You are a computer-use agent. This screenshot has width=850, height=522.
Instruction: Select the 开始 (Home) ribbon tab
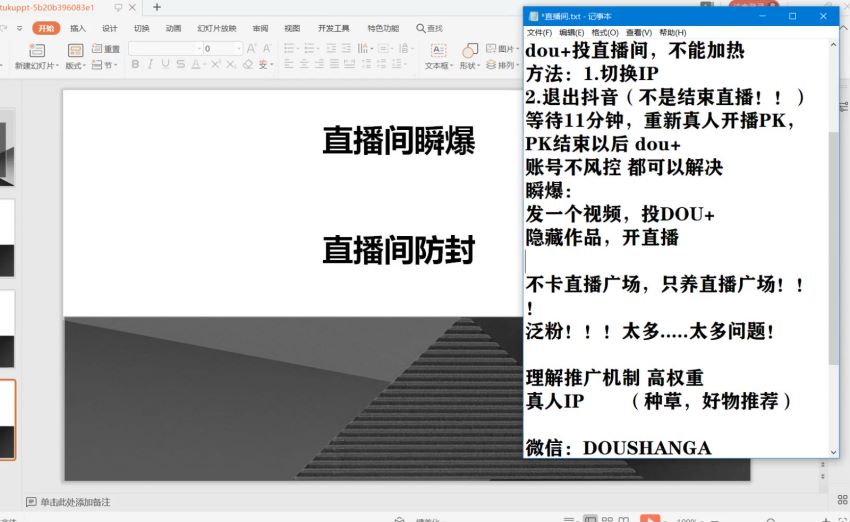click(46, 28)
